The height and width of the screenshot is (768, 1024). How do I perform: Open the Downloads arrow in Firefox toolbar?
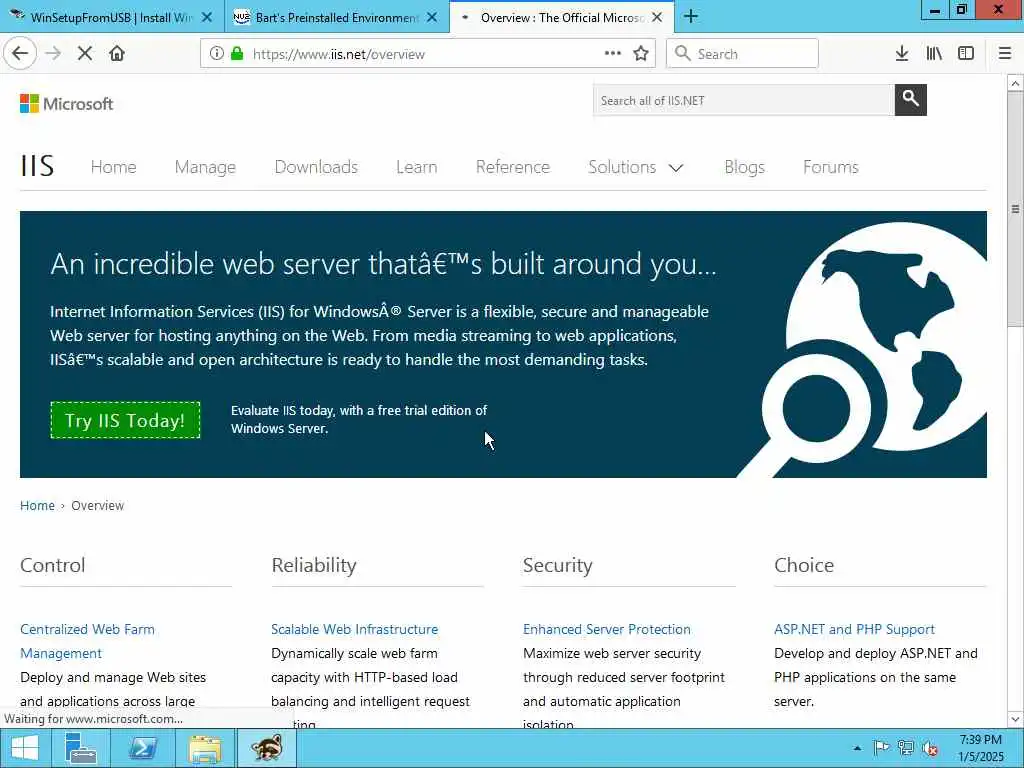point(902,54)
